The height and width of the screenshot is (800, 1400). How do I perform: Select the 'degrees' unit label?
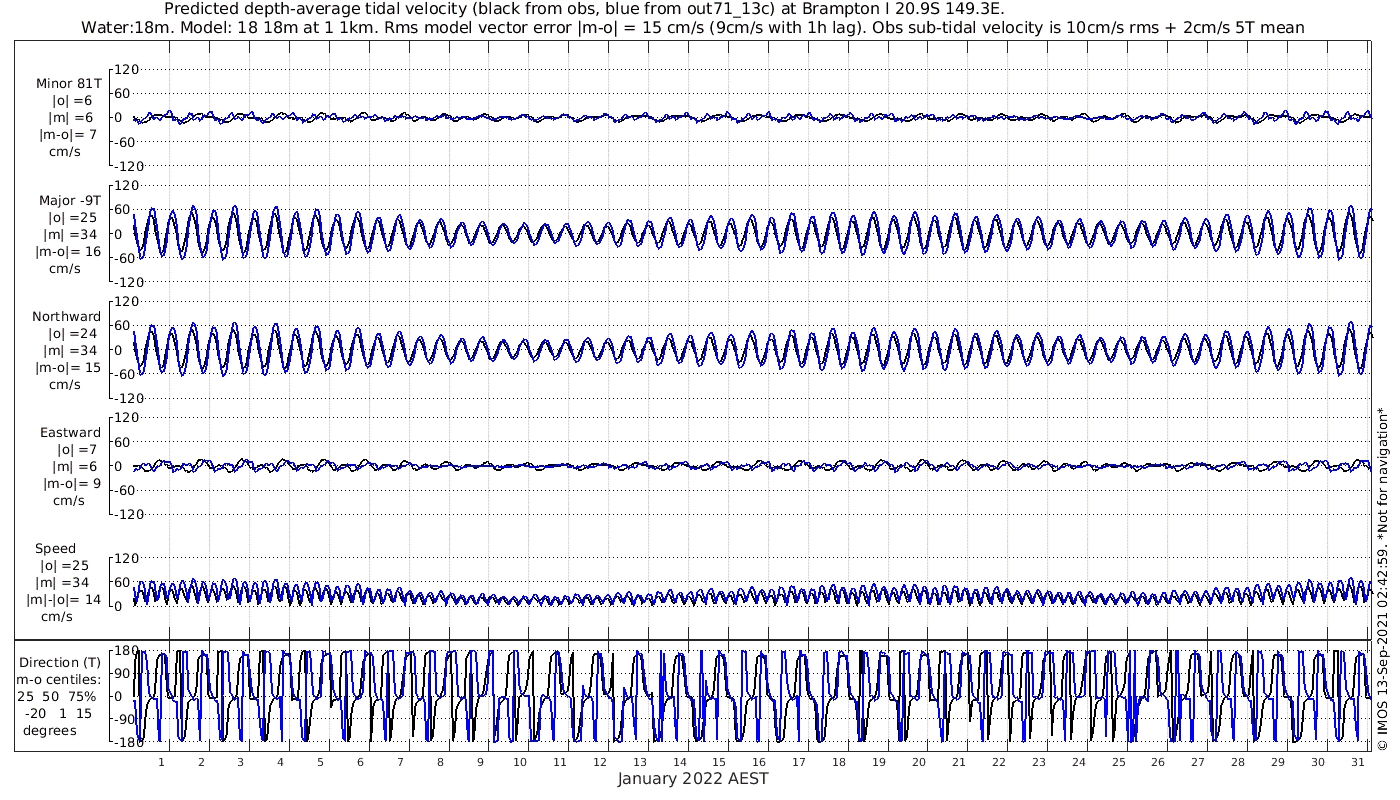[50, 731]
